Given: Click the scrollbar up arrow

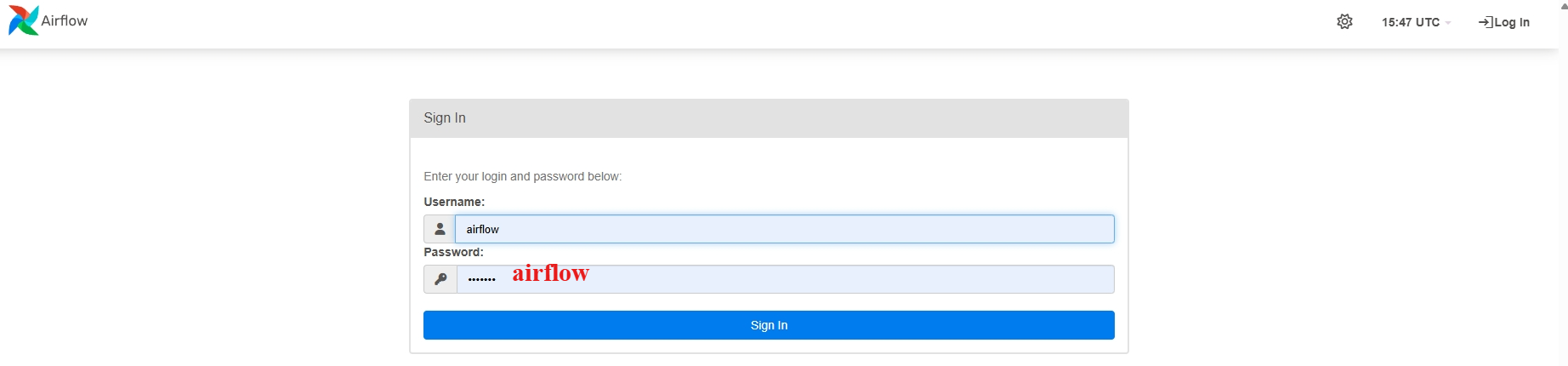Looking at the screenshot, I should coord(1563,4).
